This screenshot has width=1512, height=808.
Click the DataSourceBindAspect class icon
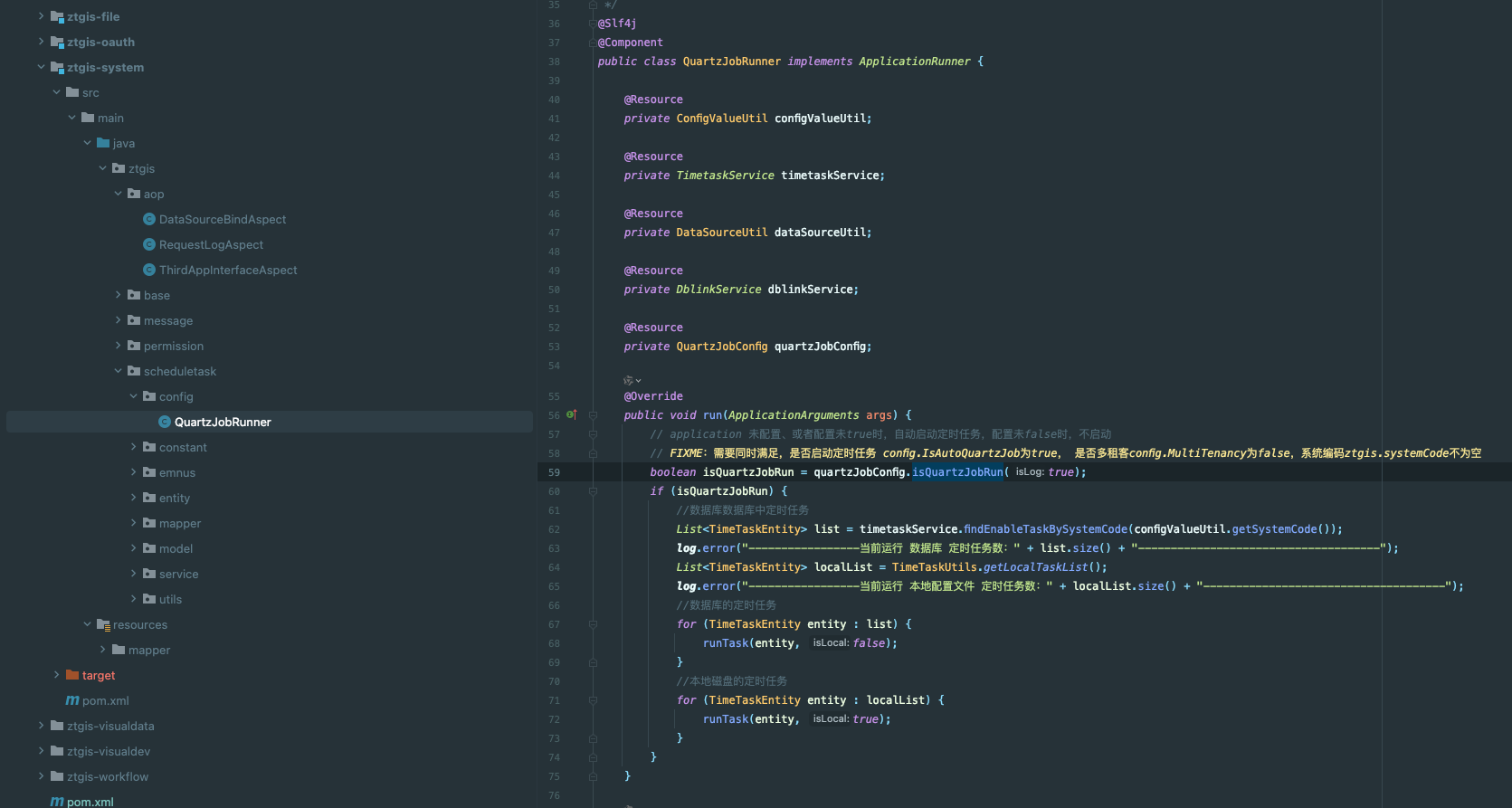149,219
